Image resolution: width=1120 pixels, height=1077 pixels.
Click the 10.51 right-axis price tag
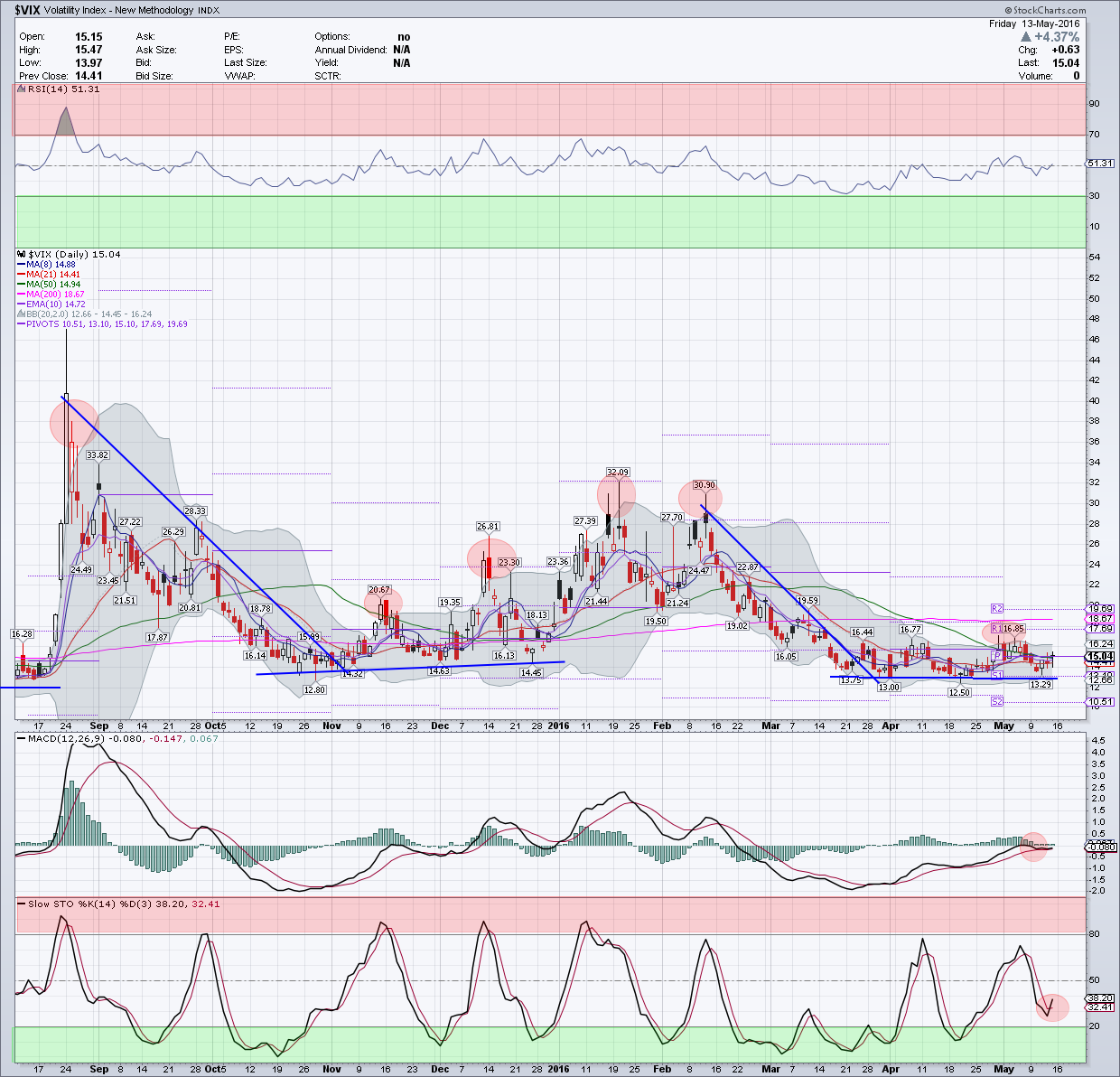1100,701
